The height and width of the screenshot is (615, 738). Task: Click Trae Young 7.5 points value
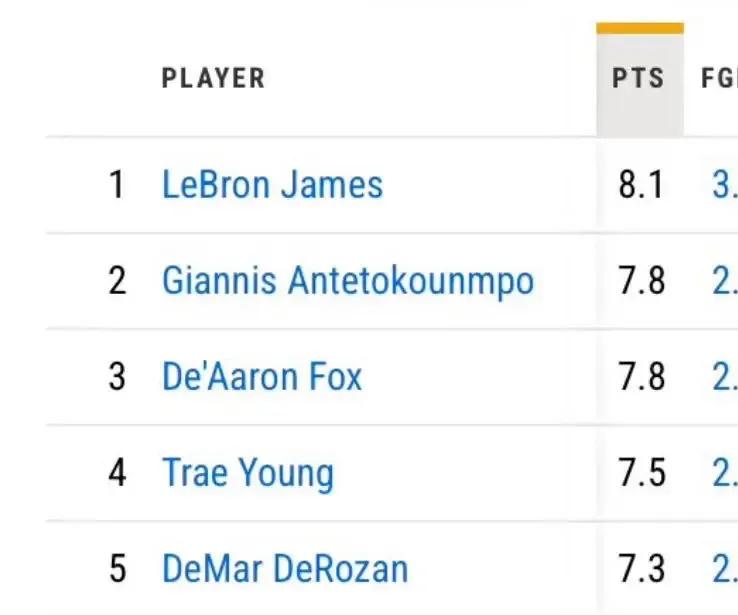641,473
